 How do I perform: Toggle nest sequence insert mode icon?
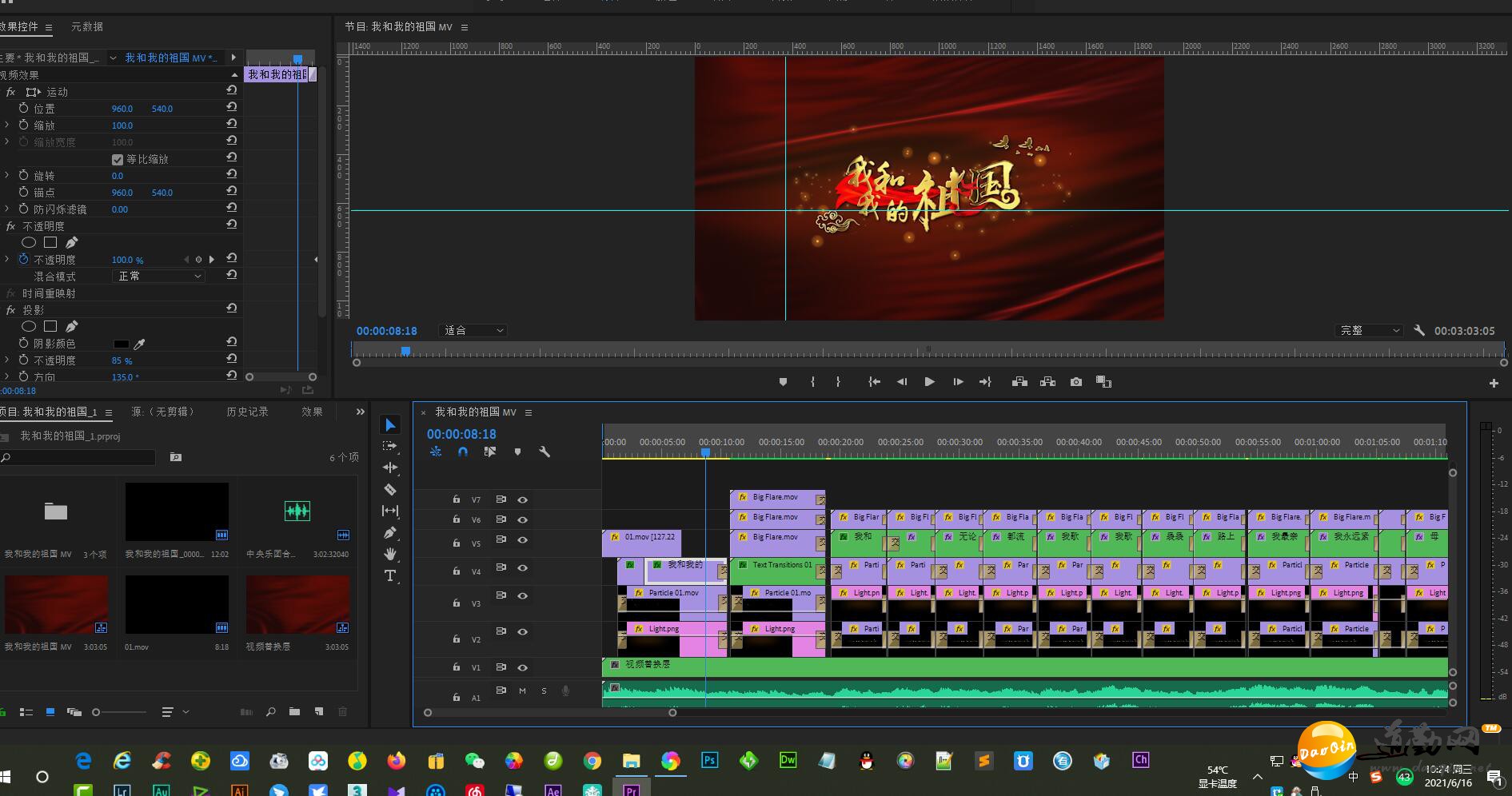(x=436, y=452)
